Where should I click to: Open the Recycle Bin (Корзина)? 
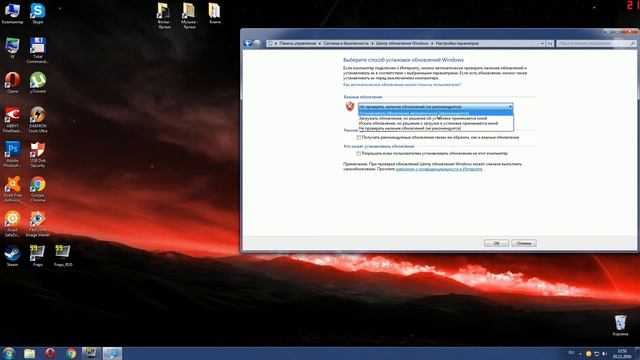pos(620,325)
